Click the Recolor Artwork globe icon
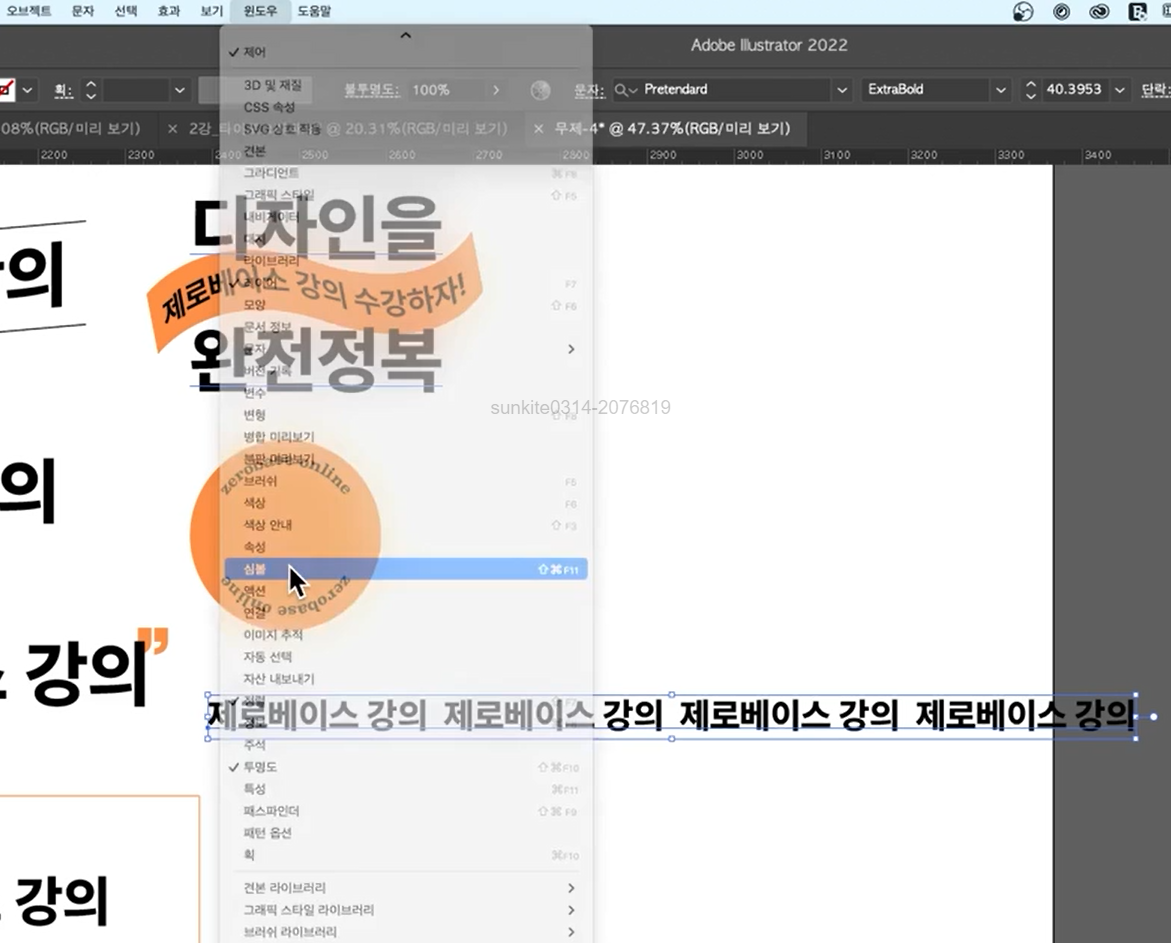 (x=541, y=90)
